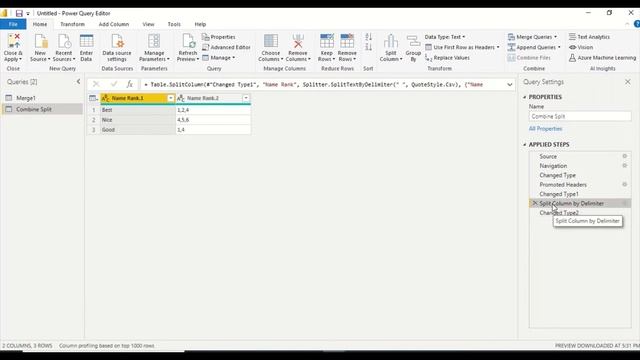Open settings gear for Source step
This screenshot has width=640, height=360.
click(x=624, y=156)
